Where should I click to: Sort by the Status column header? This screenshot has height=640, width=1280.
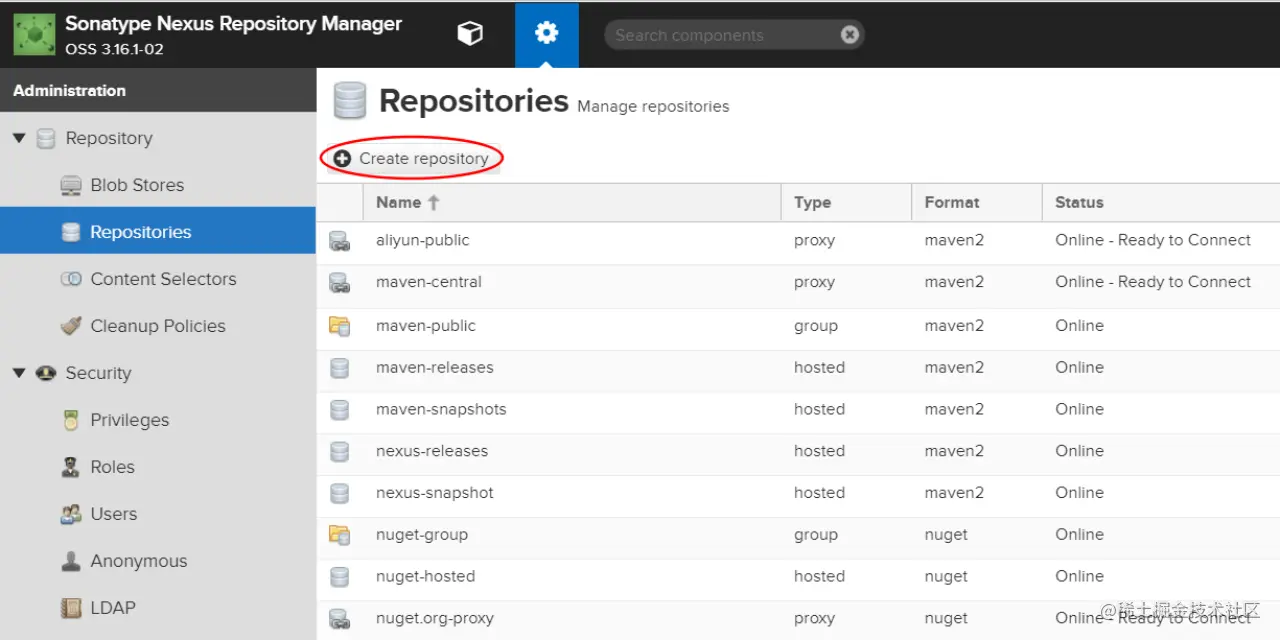[1161, 202]
